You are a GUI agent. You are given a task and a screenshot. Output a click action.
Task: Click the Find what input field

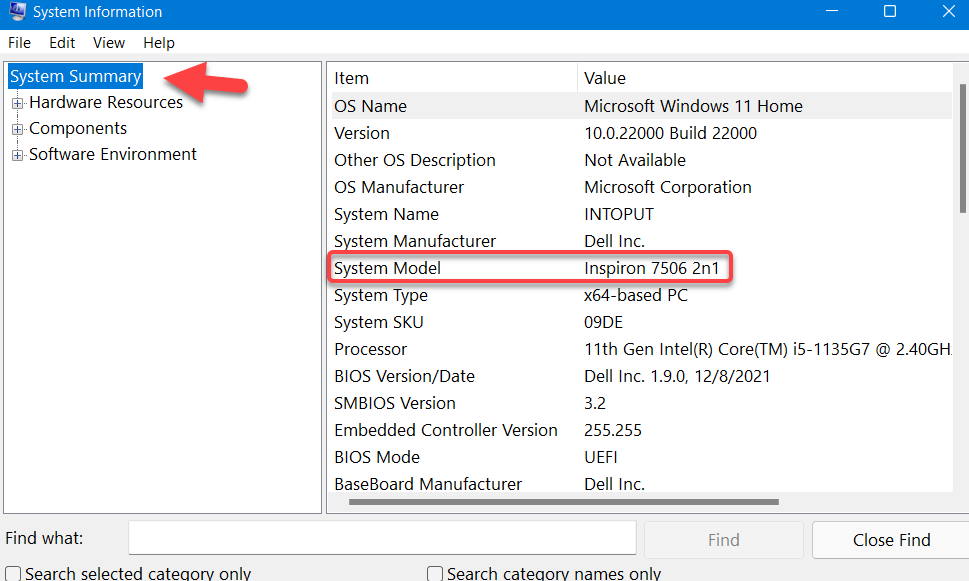tap(382, 538)
